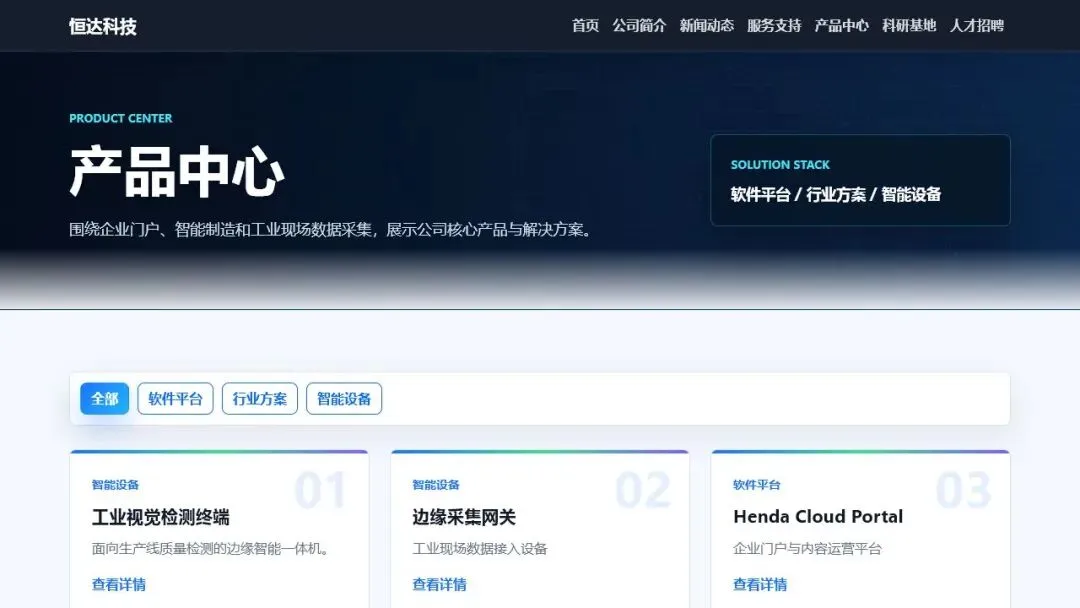Click the Henda Cloud Portal card title
The width and height of the screenshot is (1080, 608).
818,516
